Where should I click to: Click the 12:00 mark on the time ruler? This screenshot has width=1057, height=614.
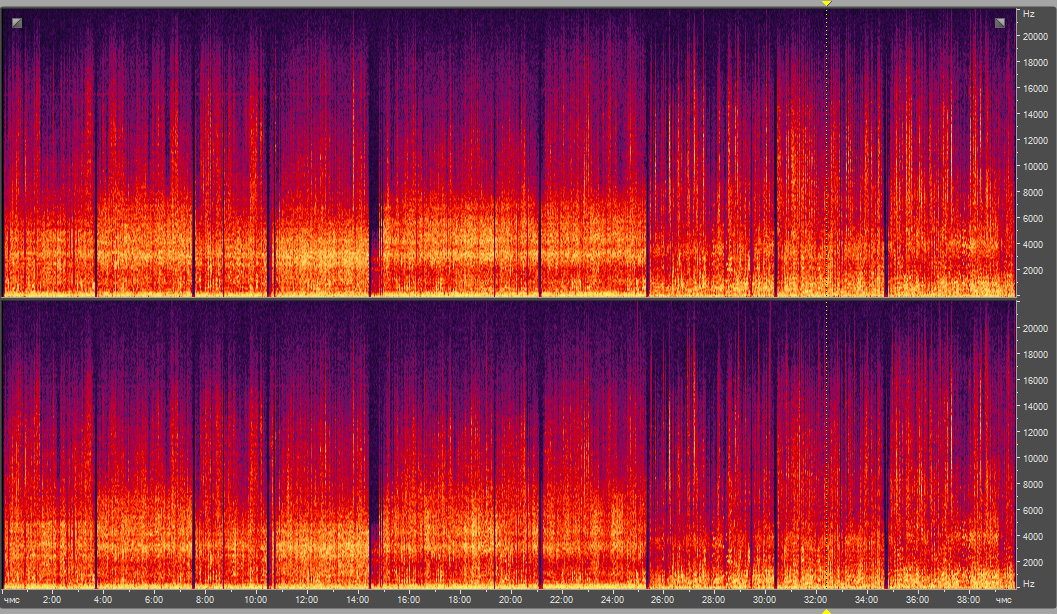tap(307, 600)
